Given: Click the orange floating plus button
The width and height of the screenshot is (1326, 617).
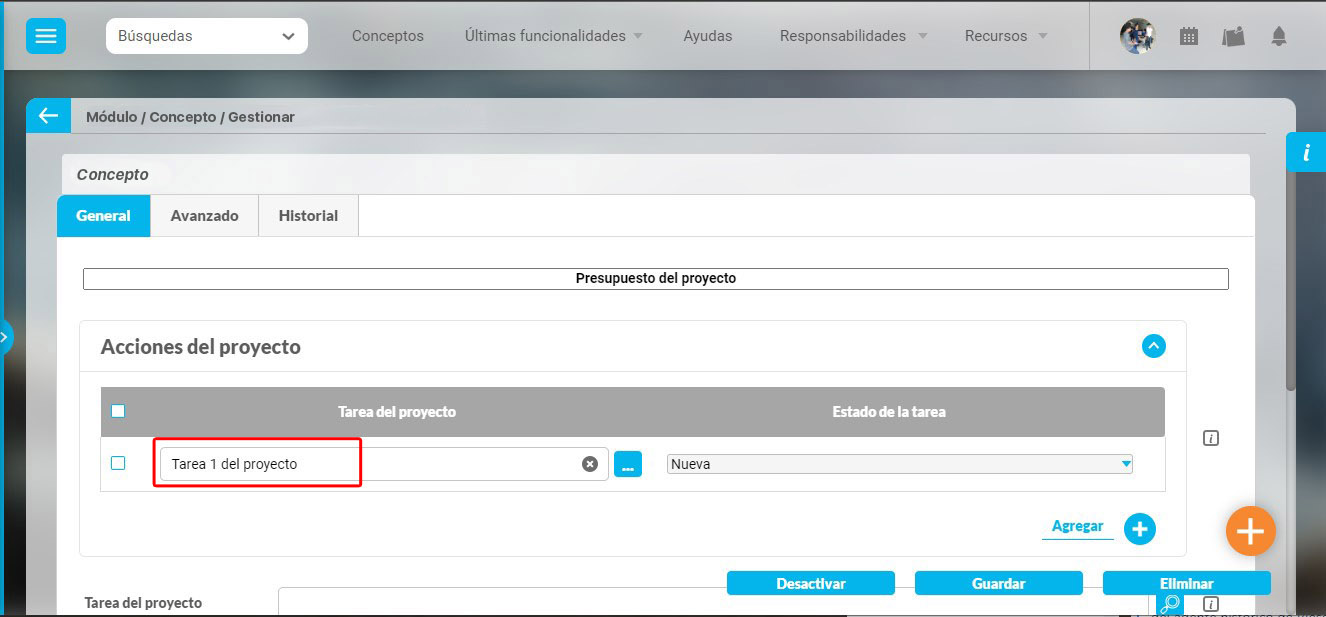Looking at the screenshot, I should click(x=1250, y=531).
